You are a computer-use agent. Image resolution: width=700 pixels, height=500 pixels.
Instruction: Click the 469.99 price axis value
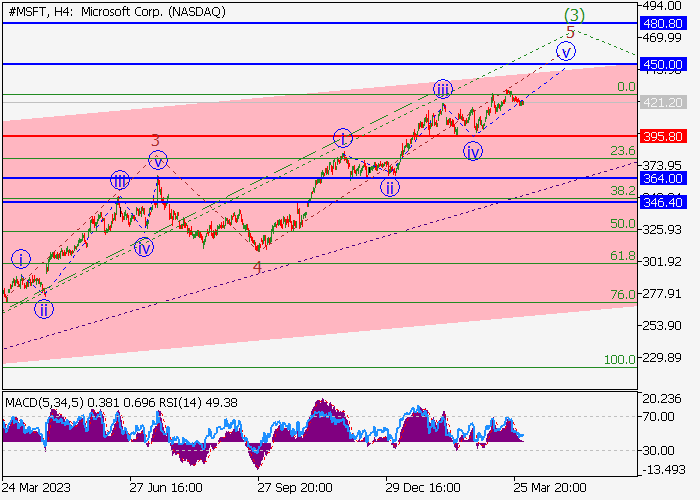point(662,38)
